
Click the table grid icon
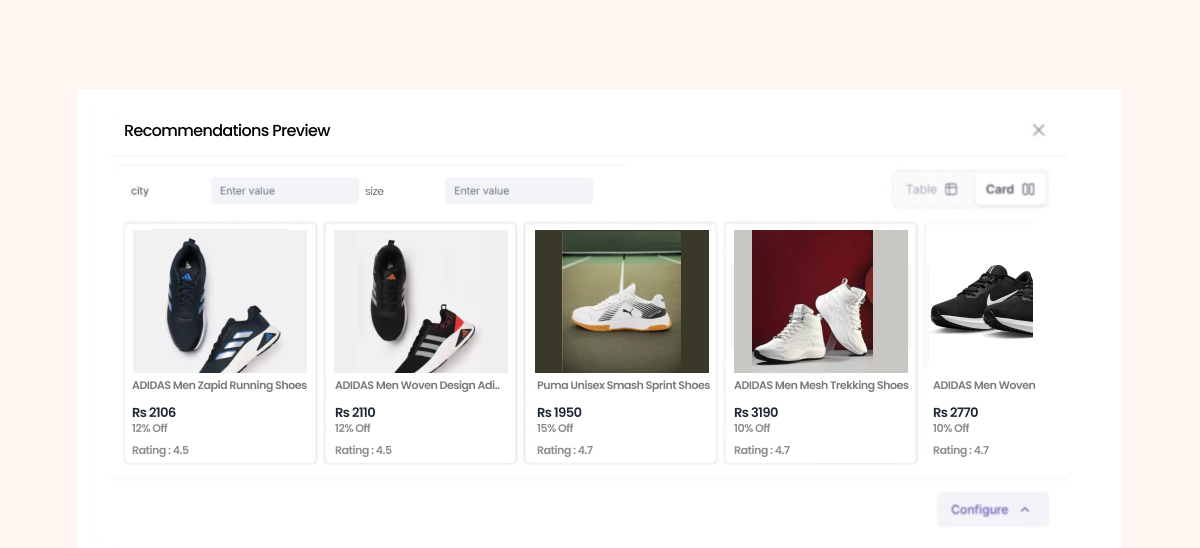tap(951, 189)
